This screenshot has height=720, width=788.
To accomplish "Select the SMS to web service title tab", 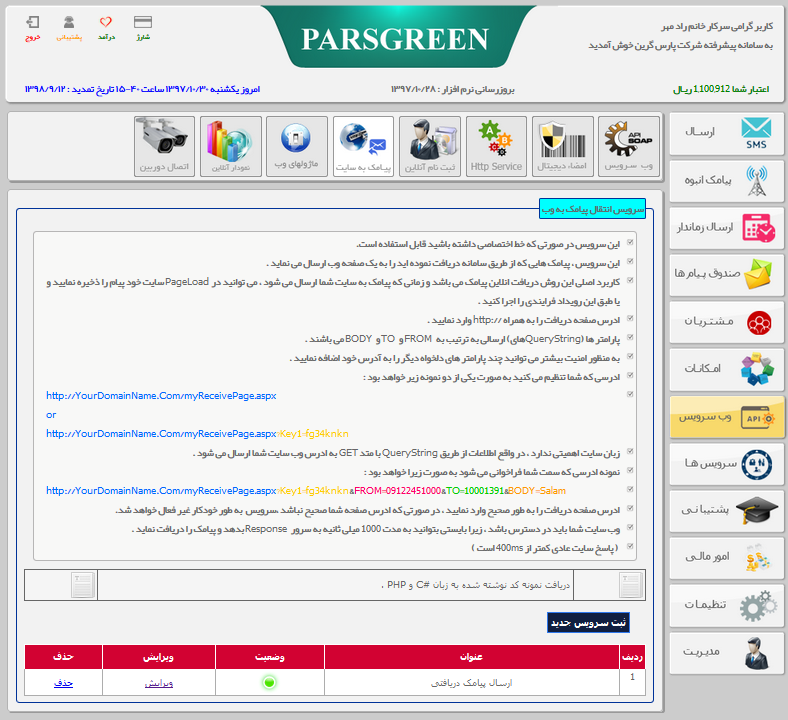I will click(593, 209).
